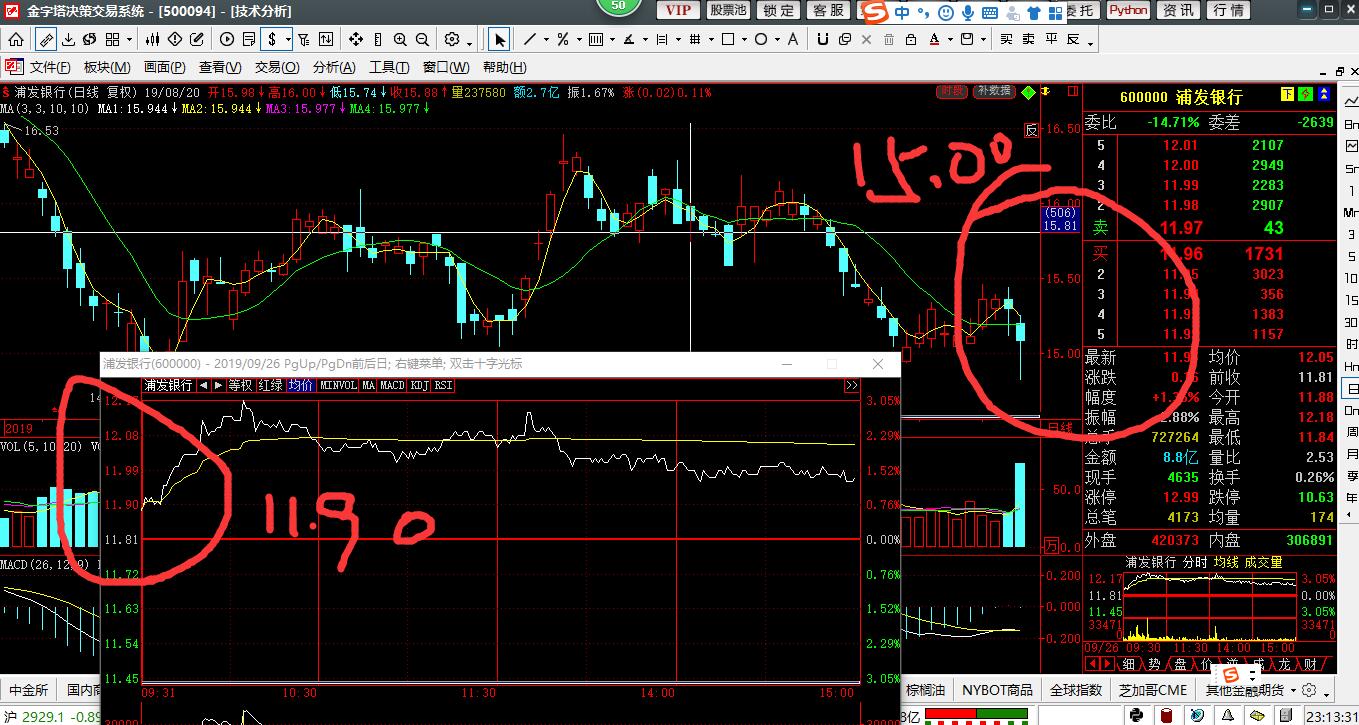Open the filter funnel icon

click(304, 39)
